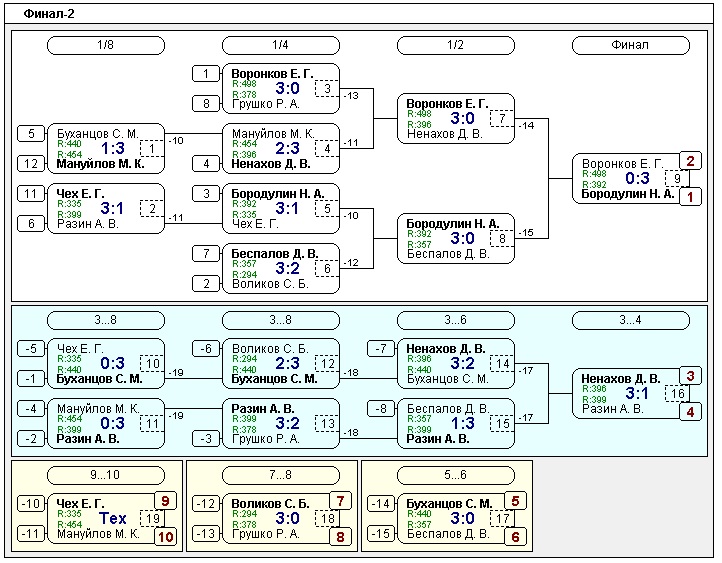Open the dashed match number 9 box in the final
Screen dimensions: 722x563
pyautogui.click(x=677, y=179)
